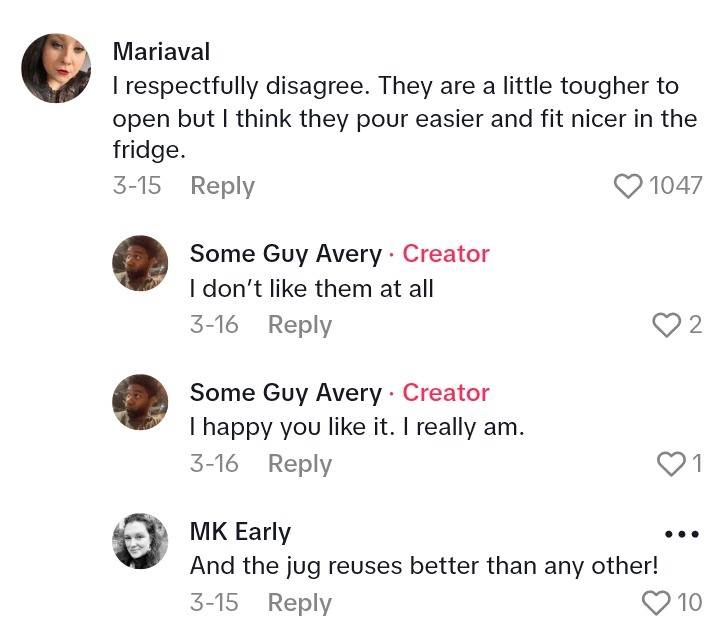Like the "I happy you like it" reply
Viewport: 710px width, 635px height.
pos(670,463)
